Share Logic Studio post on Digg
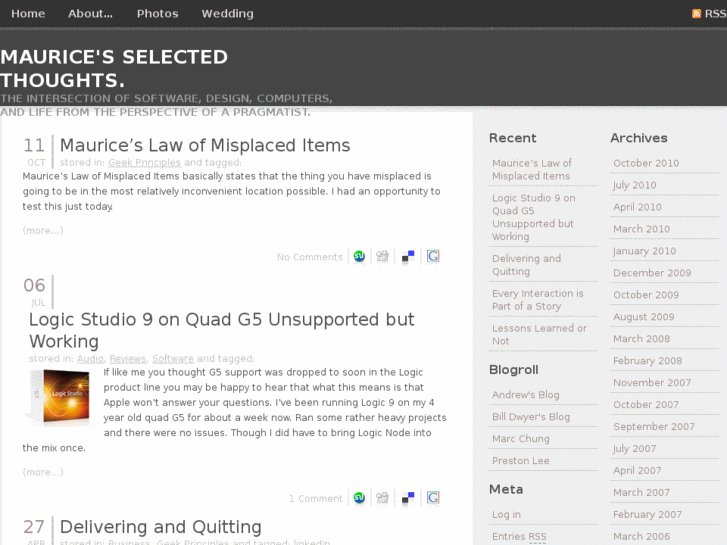Viewport: 727px width, 545px height. point(382,498)
